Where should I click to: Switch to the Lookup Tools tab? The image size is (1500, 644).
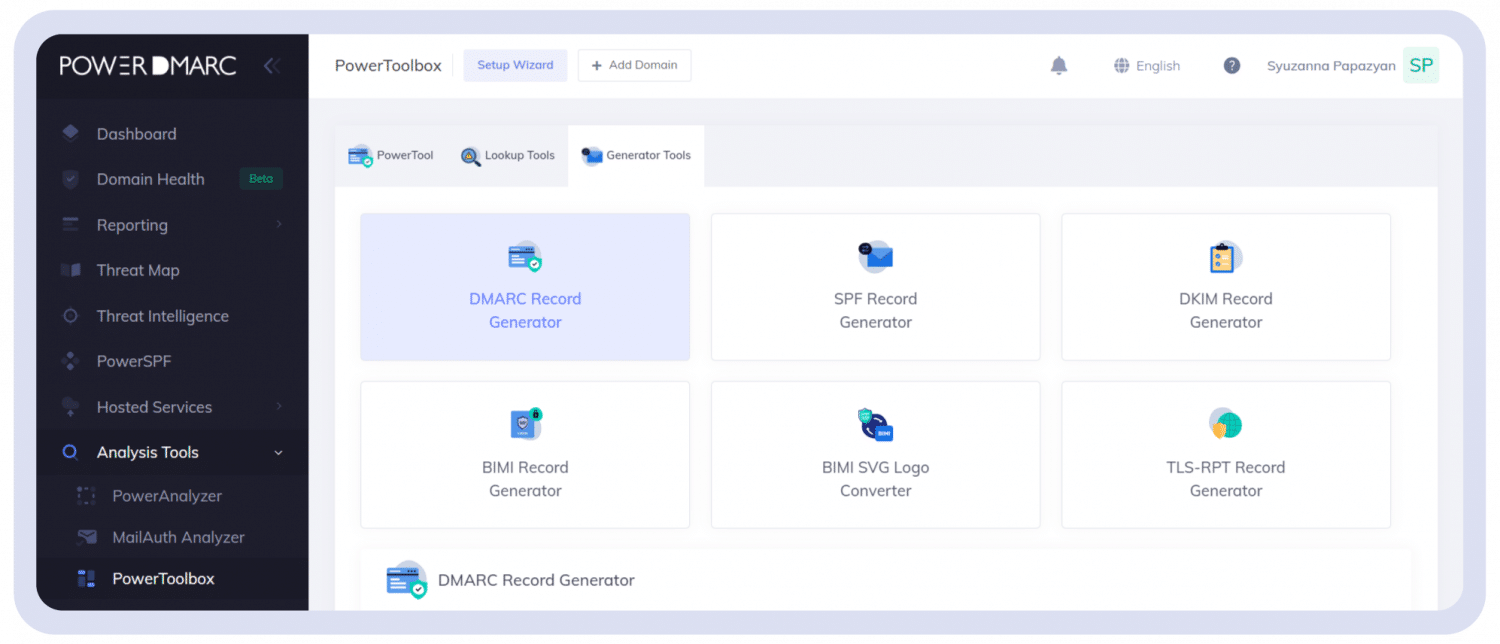[507, 155]
